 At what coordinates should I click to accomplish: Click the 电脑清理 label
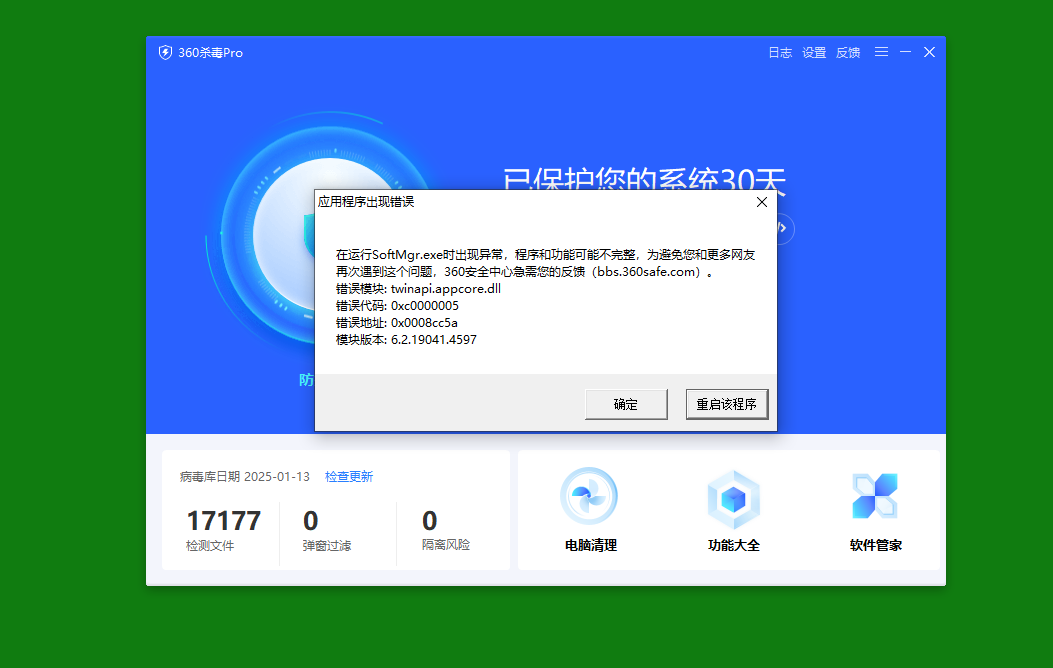[x=591, y=545]
